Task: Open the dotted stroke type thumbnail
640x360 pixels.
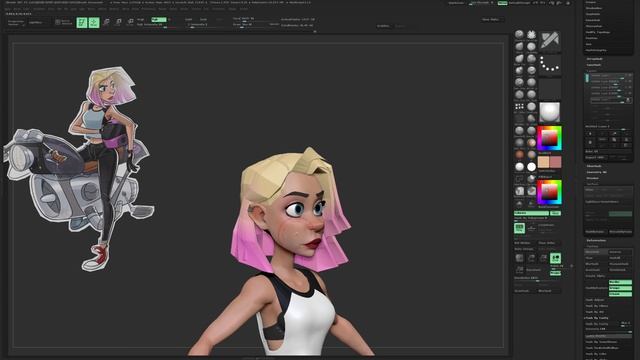Action: [x=550, y=65]
